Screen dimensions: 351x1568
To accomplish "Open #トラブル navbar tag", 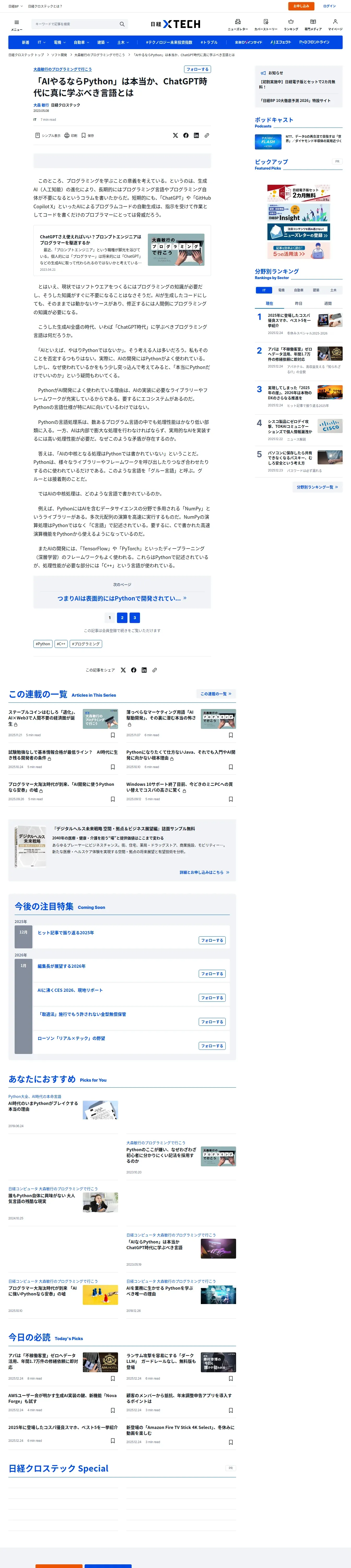I will click(209, 43).
